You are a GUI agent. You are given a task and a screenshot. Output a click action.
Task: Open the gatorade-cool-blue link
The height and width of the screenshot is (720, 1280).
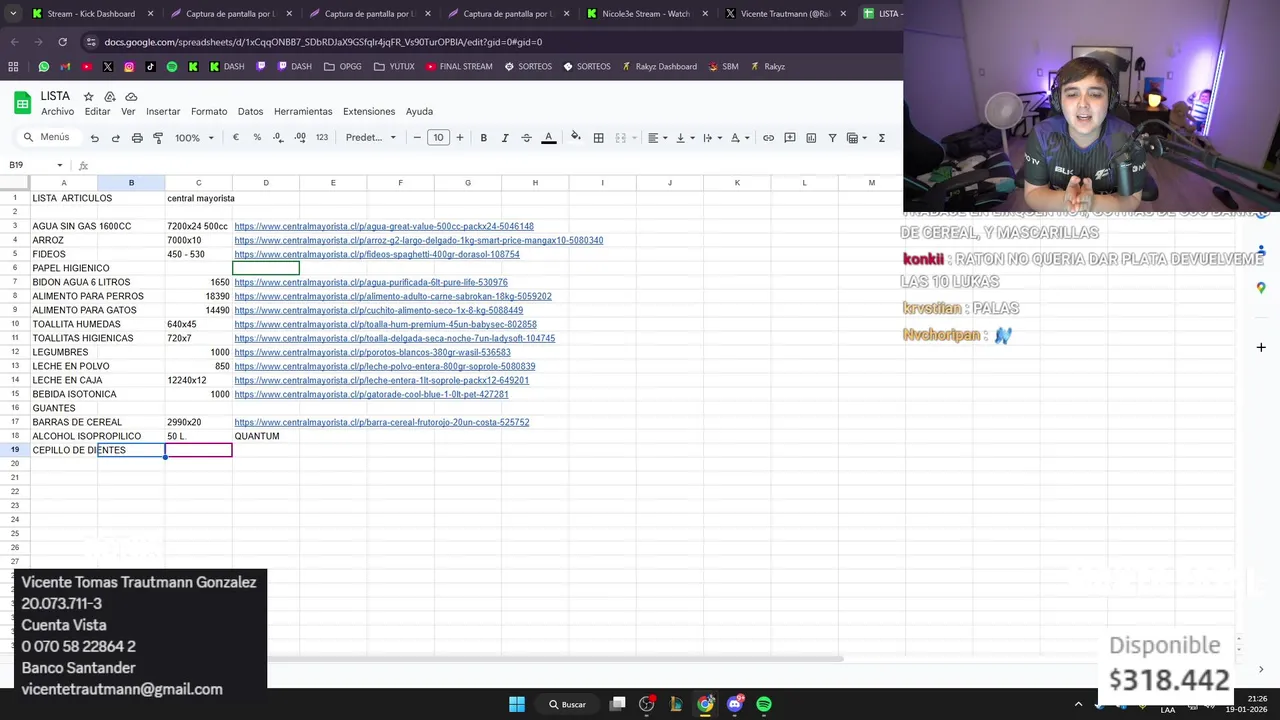371,394
